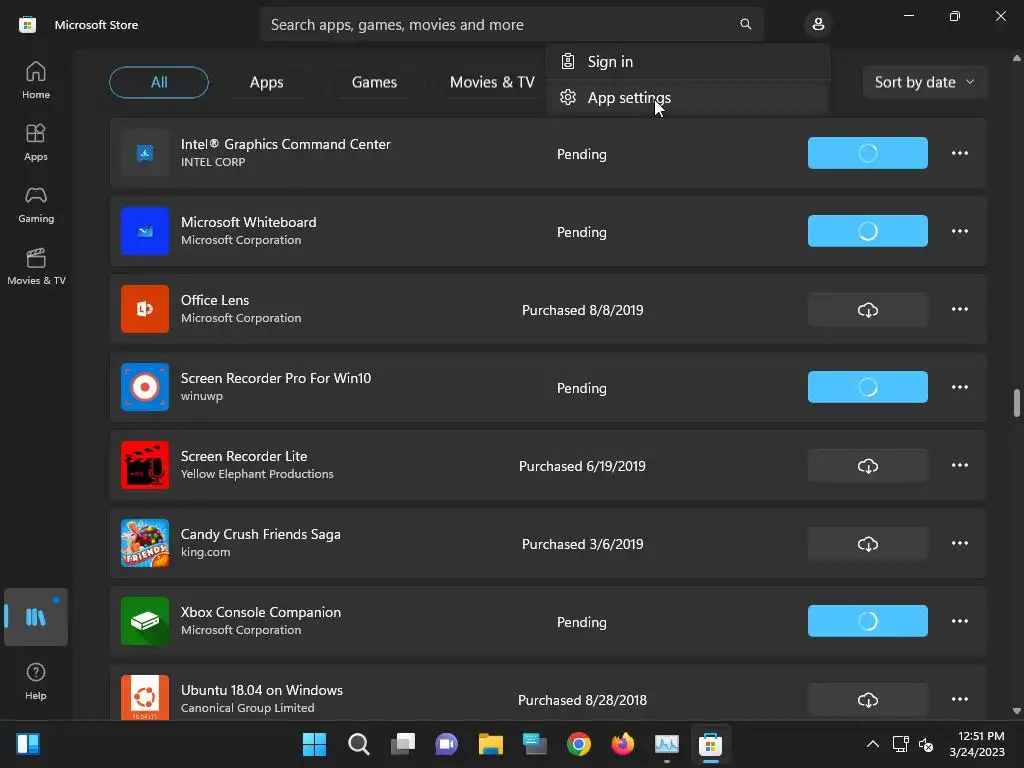
Task: Click pending button for Screen Recorder Pro
Action: [867, 387]
